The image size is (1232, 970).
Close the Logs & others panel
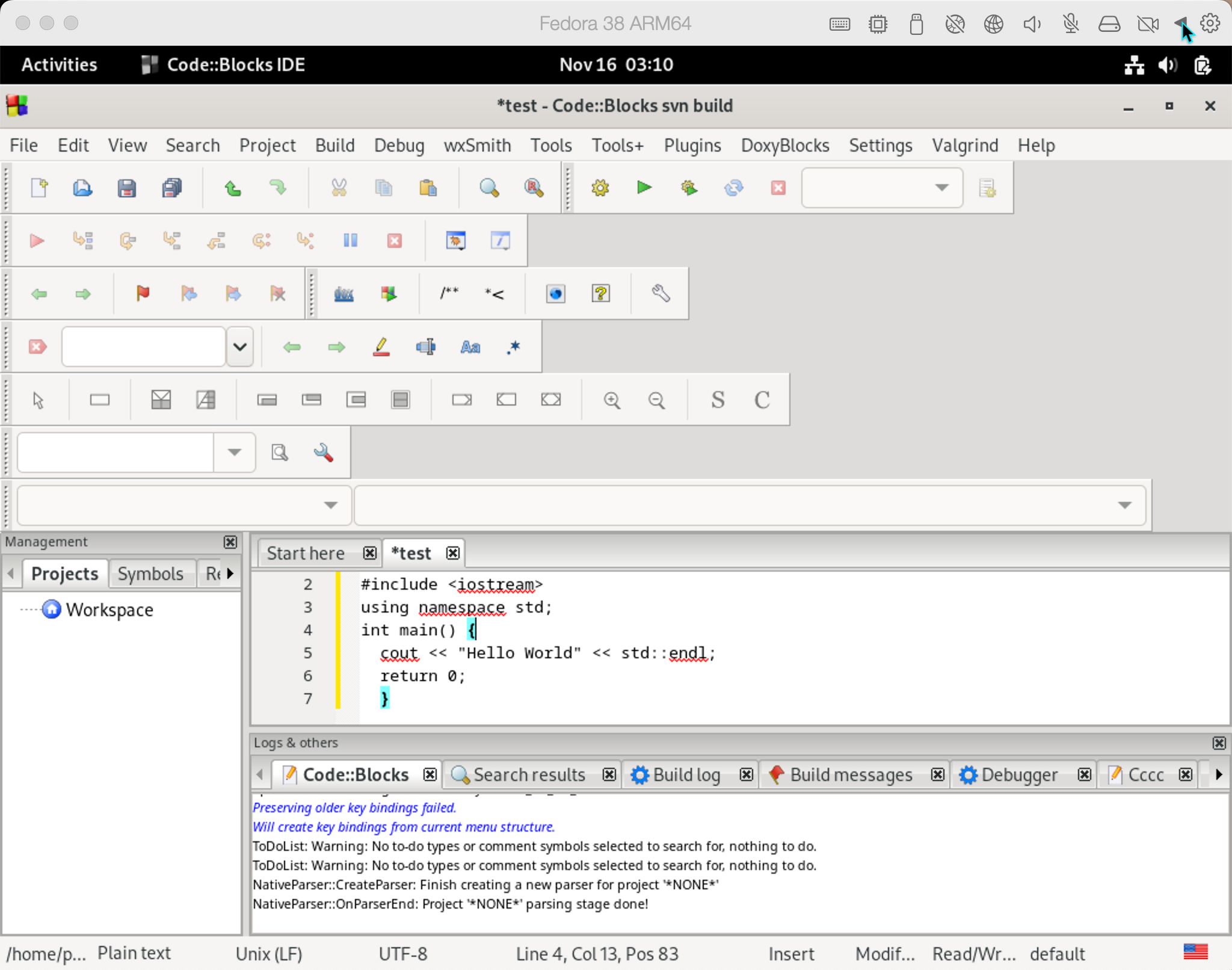tap(1219, 743)
